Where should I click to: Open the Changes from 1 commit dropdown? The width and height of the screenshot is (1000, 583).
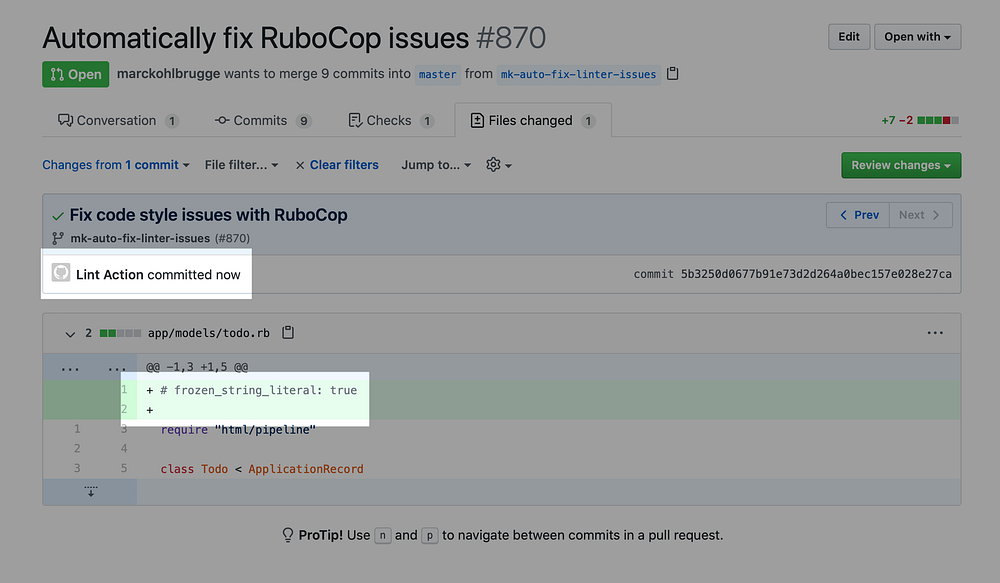(116, 165)
